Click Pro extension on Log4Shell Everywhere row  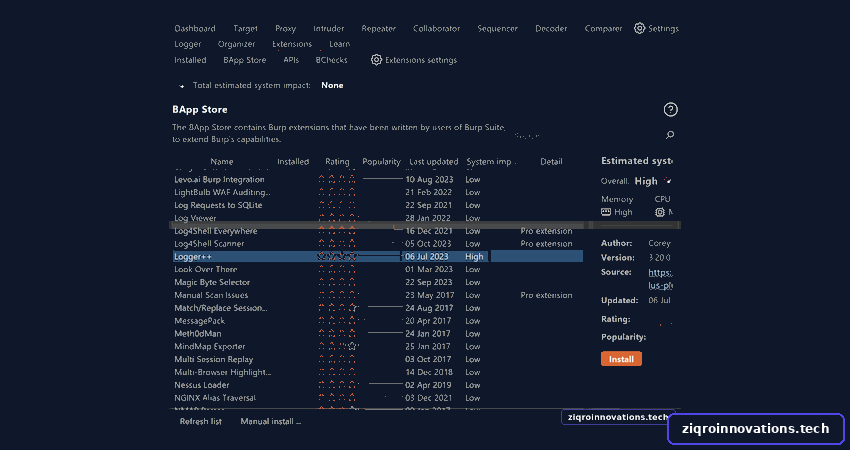[546, 231]
